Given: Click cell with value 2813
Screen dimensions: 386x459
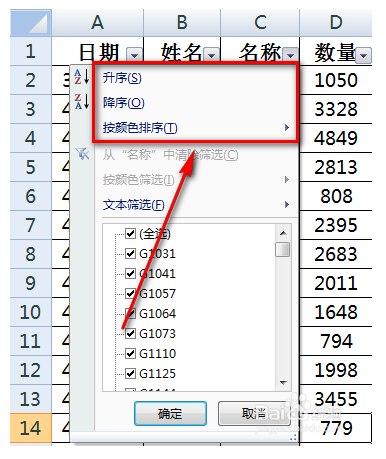Looking at the screenshot, I should pos(336,167).
